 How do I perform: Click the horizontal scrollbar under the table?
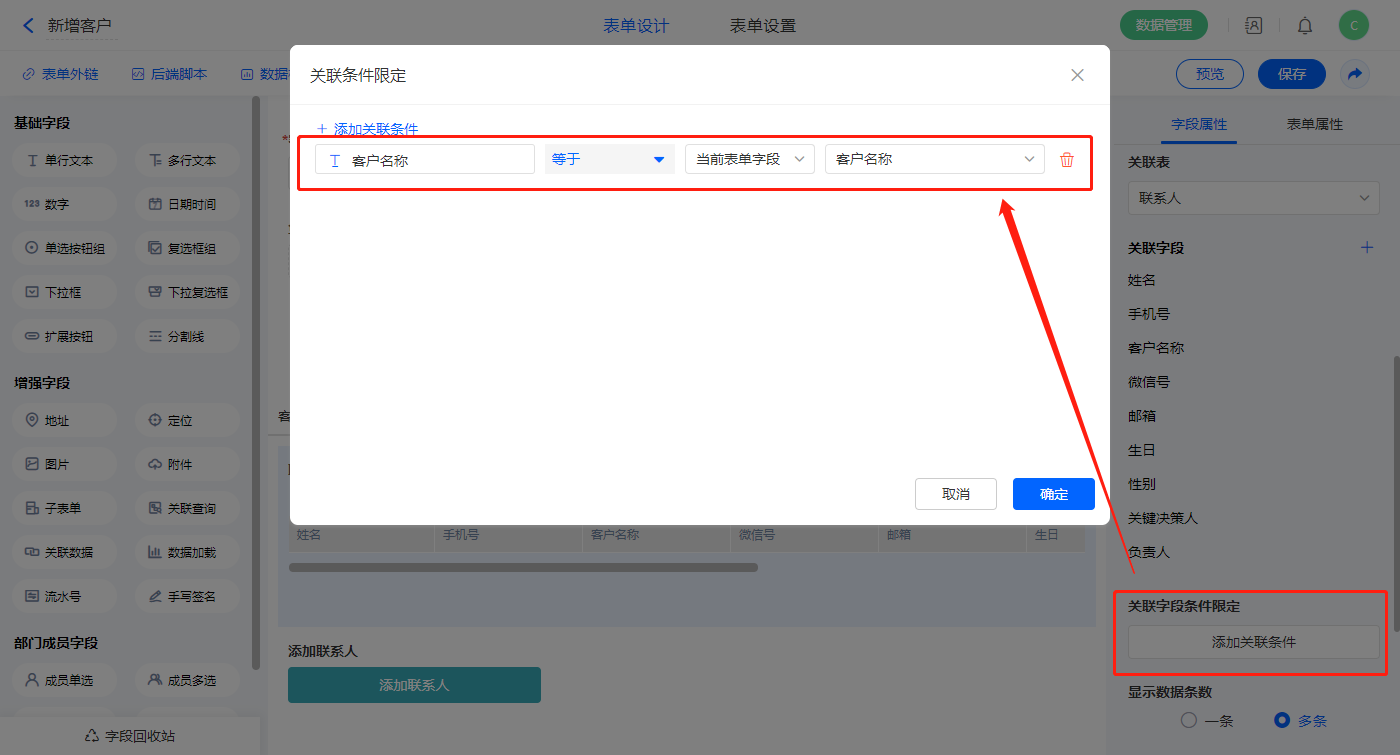pyautogui.click(x=523, y=567)
